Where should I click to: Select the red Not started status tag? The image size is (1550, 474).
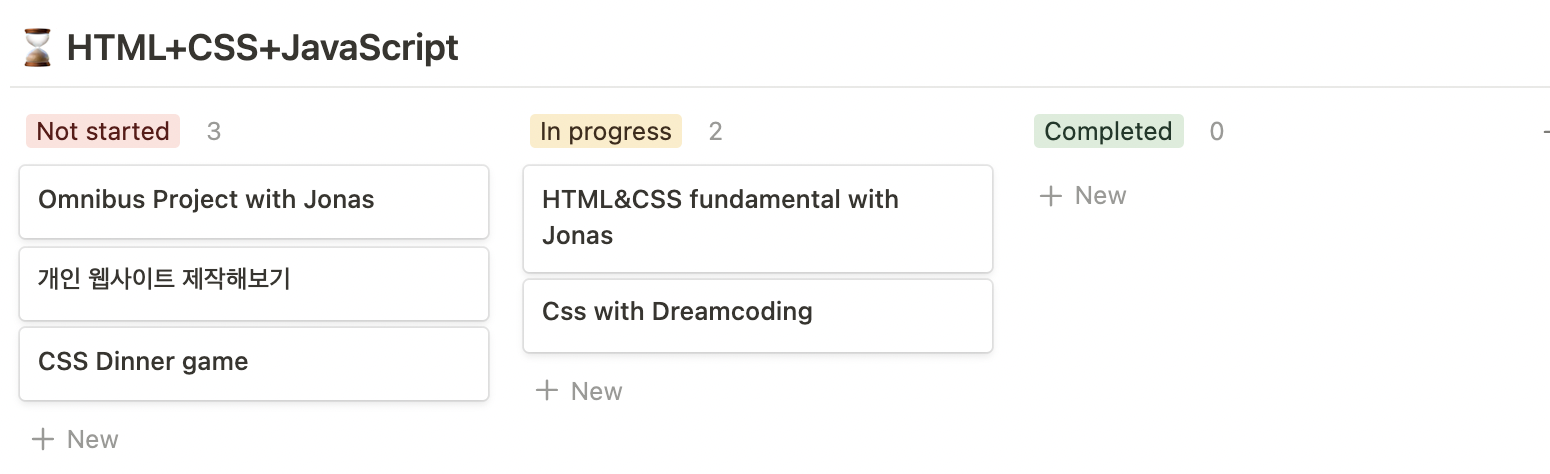pos(103,131)
